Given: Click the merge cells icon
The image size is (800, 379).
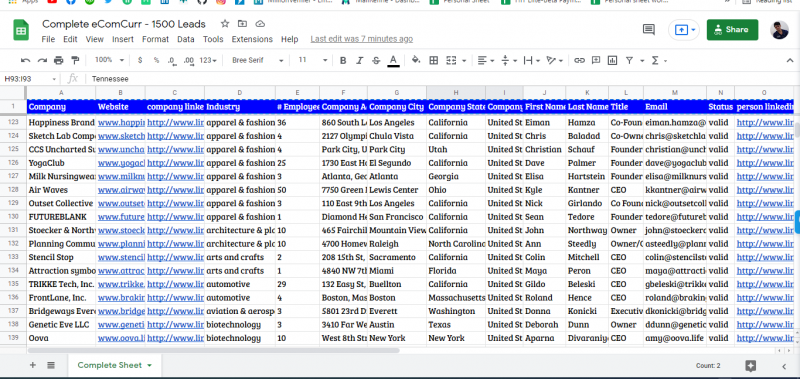Looking at the screenshot, I should [451, 60].
